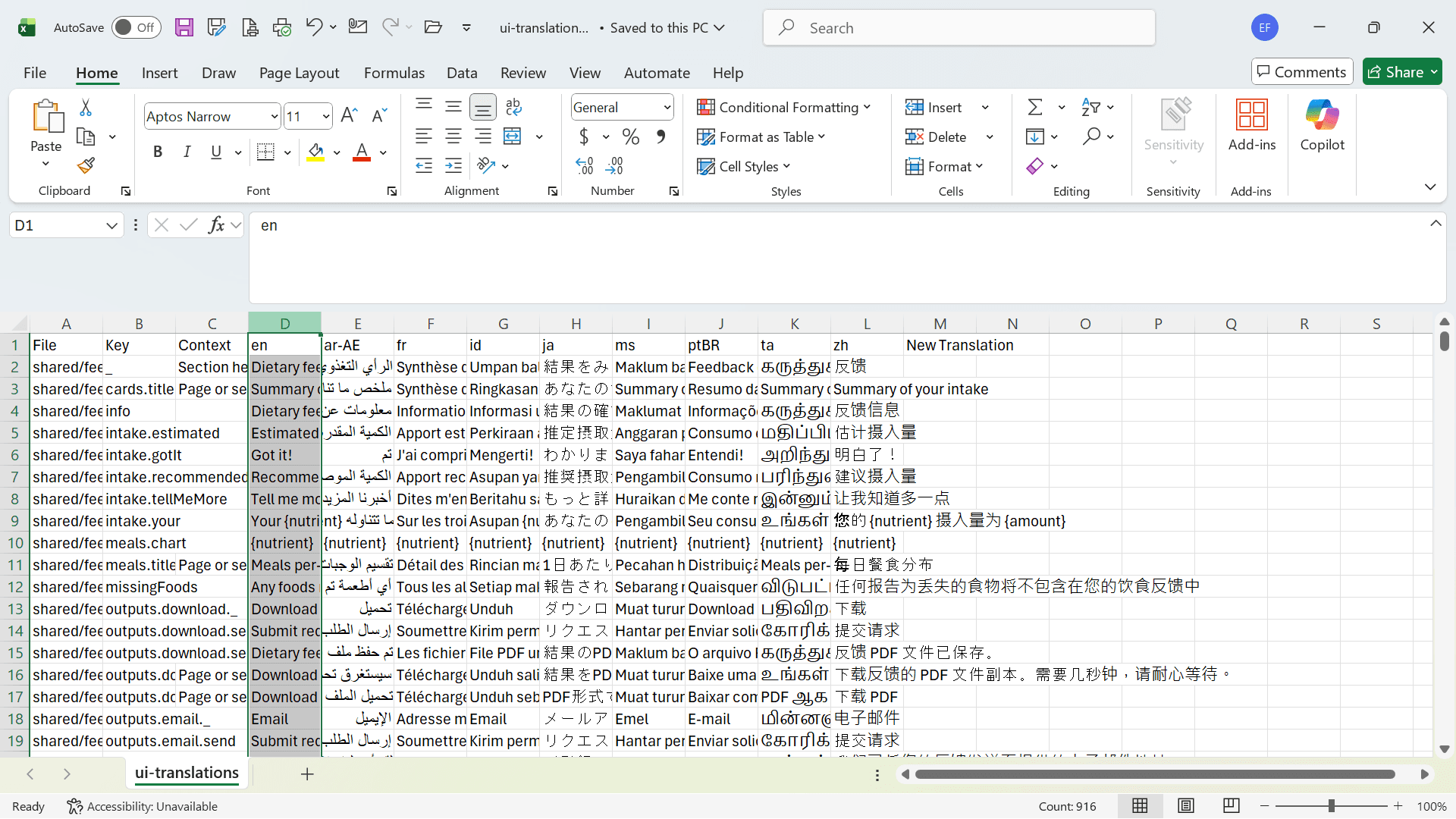Open the Copilot icon in ribbon
Viewport: 1456px width, 819px height.
(x=1322, y=125)
